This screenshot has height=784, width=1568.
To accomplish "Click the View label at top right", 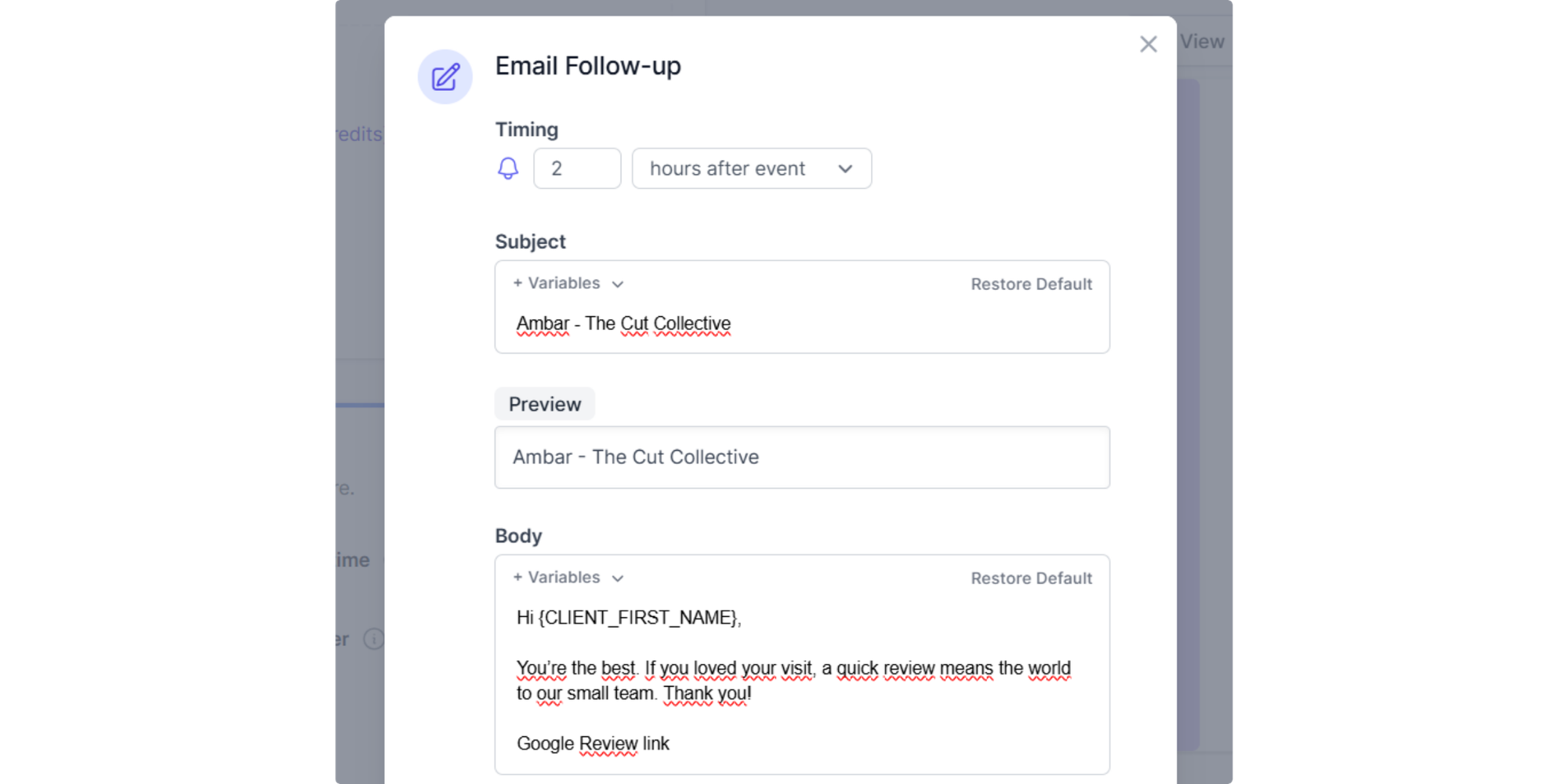I will [1202, 41].
